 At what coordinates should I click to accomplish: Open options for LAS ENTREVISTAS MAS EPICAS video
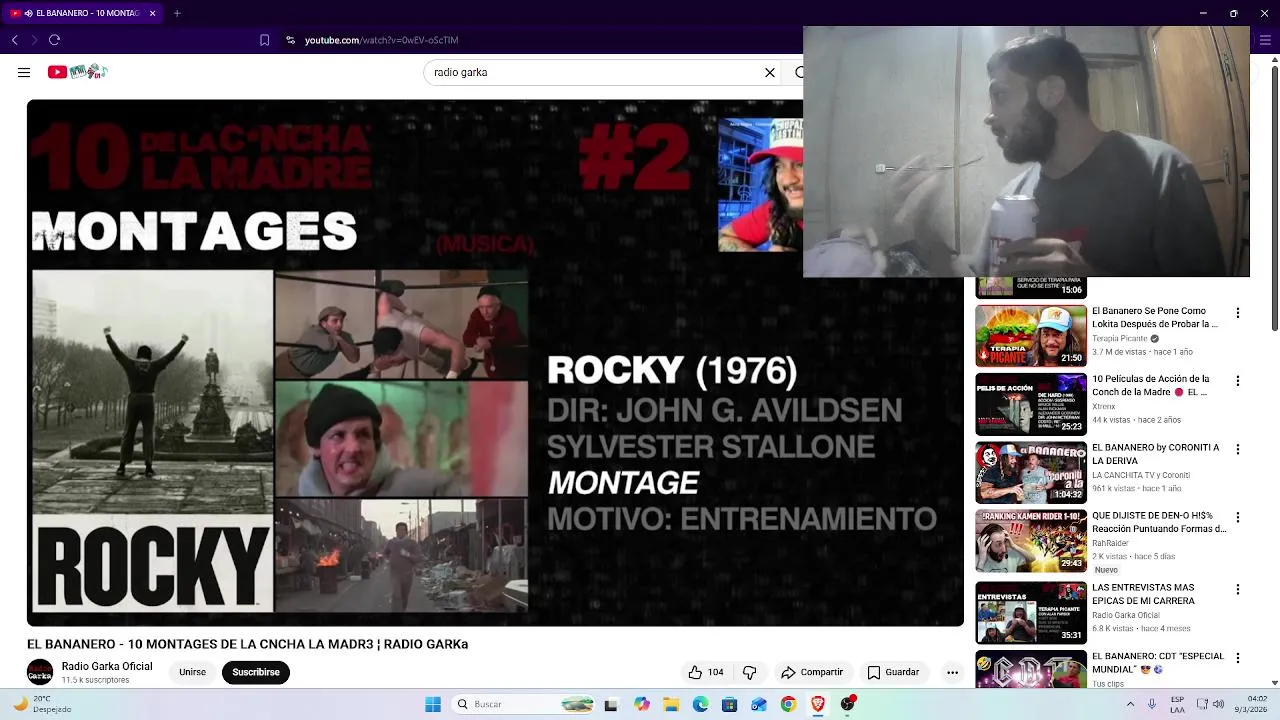tap(1238, 590)
